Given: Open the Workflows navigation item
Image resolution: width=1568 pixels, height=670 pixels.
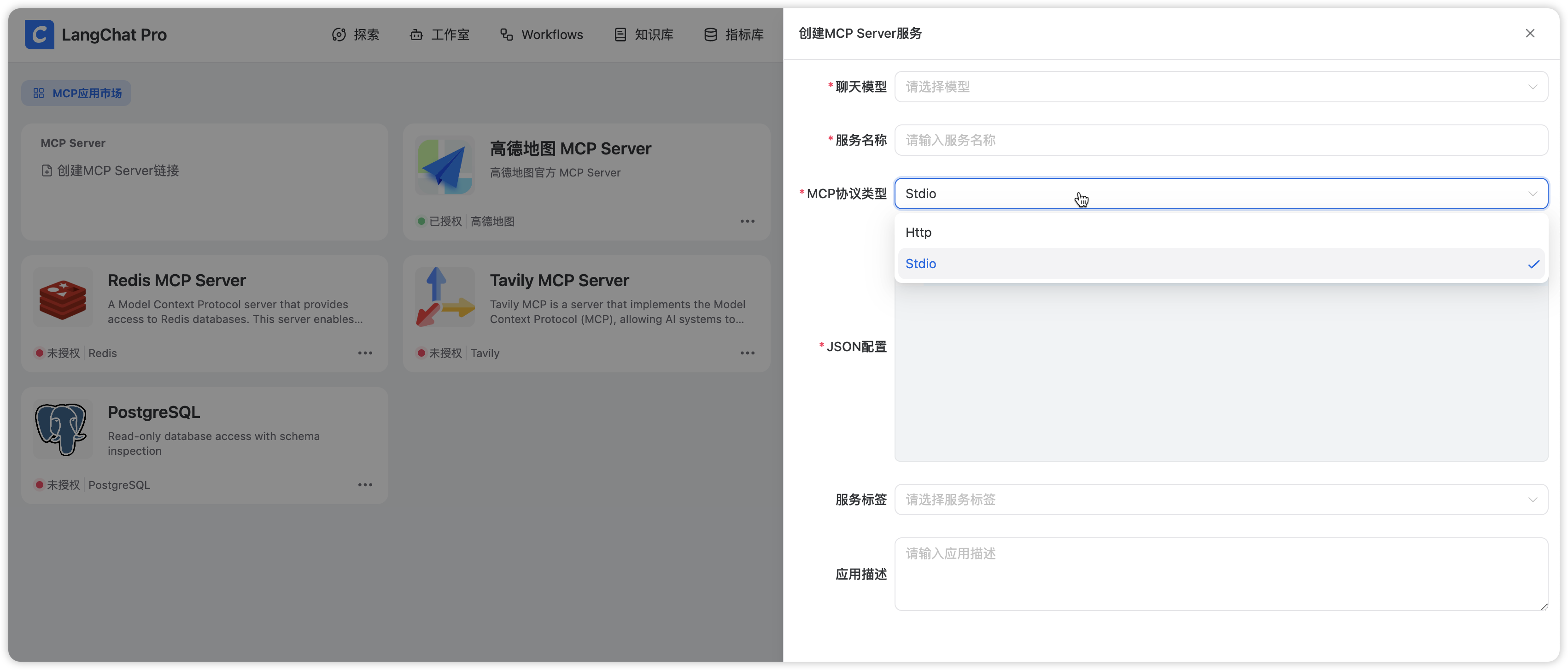Looking at the screenshot, I should click(541, 35).
